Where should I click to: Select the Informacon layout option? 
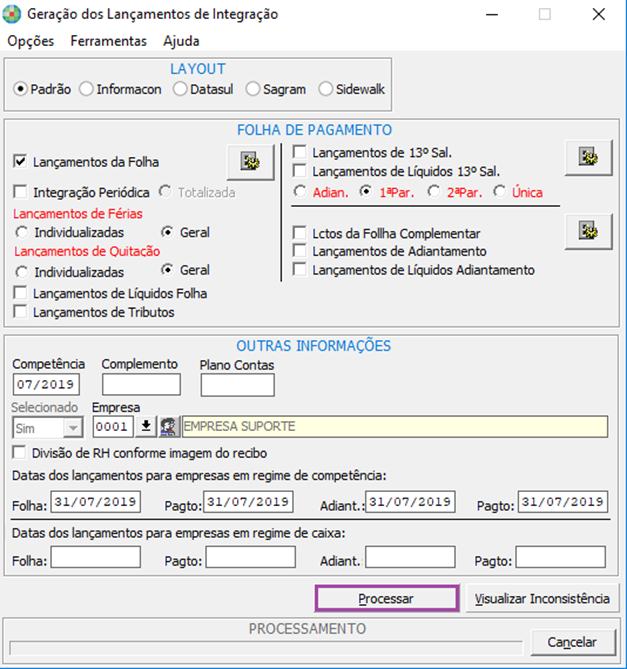click(x=86, y=89)
